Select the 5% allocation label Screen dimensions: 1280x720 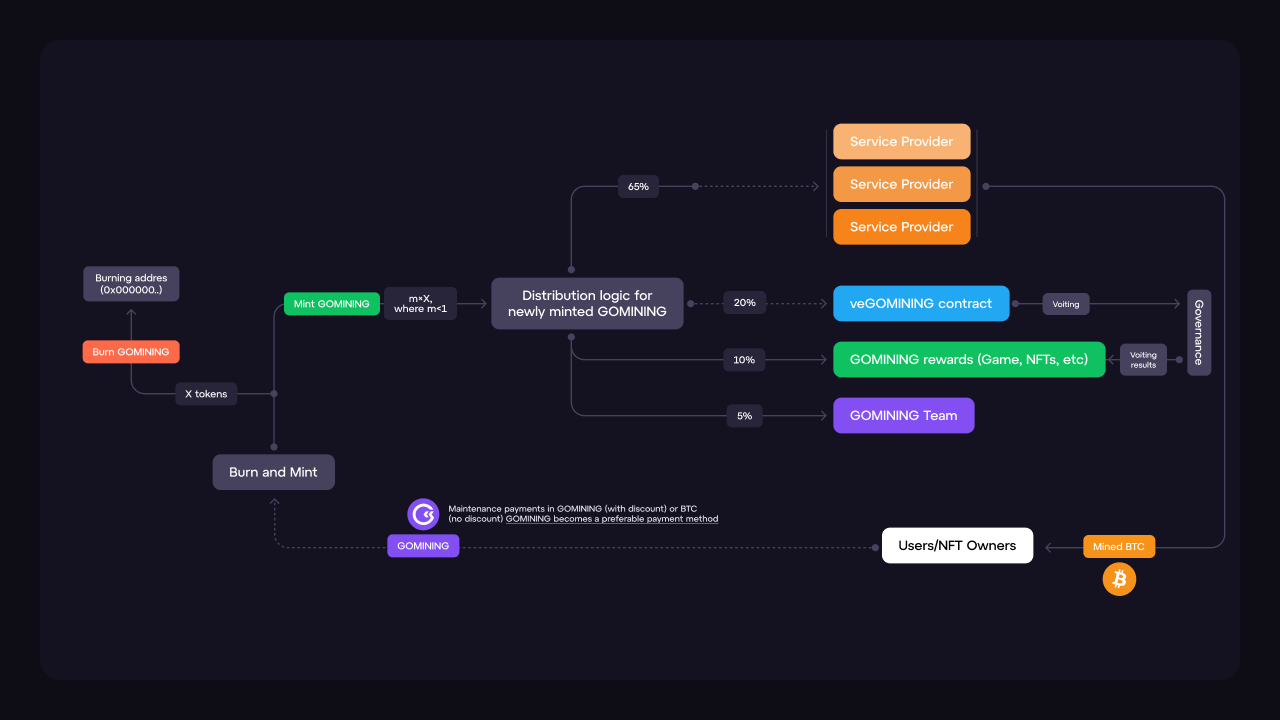tap(744, 415)
